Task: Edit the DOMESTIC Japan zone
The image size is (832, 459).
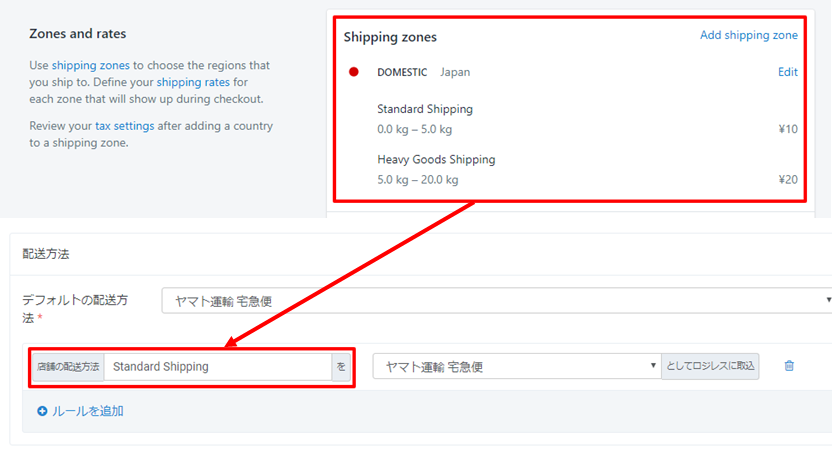Action: (787, 72)
